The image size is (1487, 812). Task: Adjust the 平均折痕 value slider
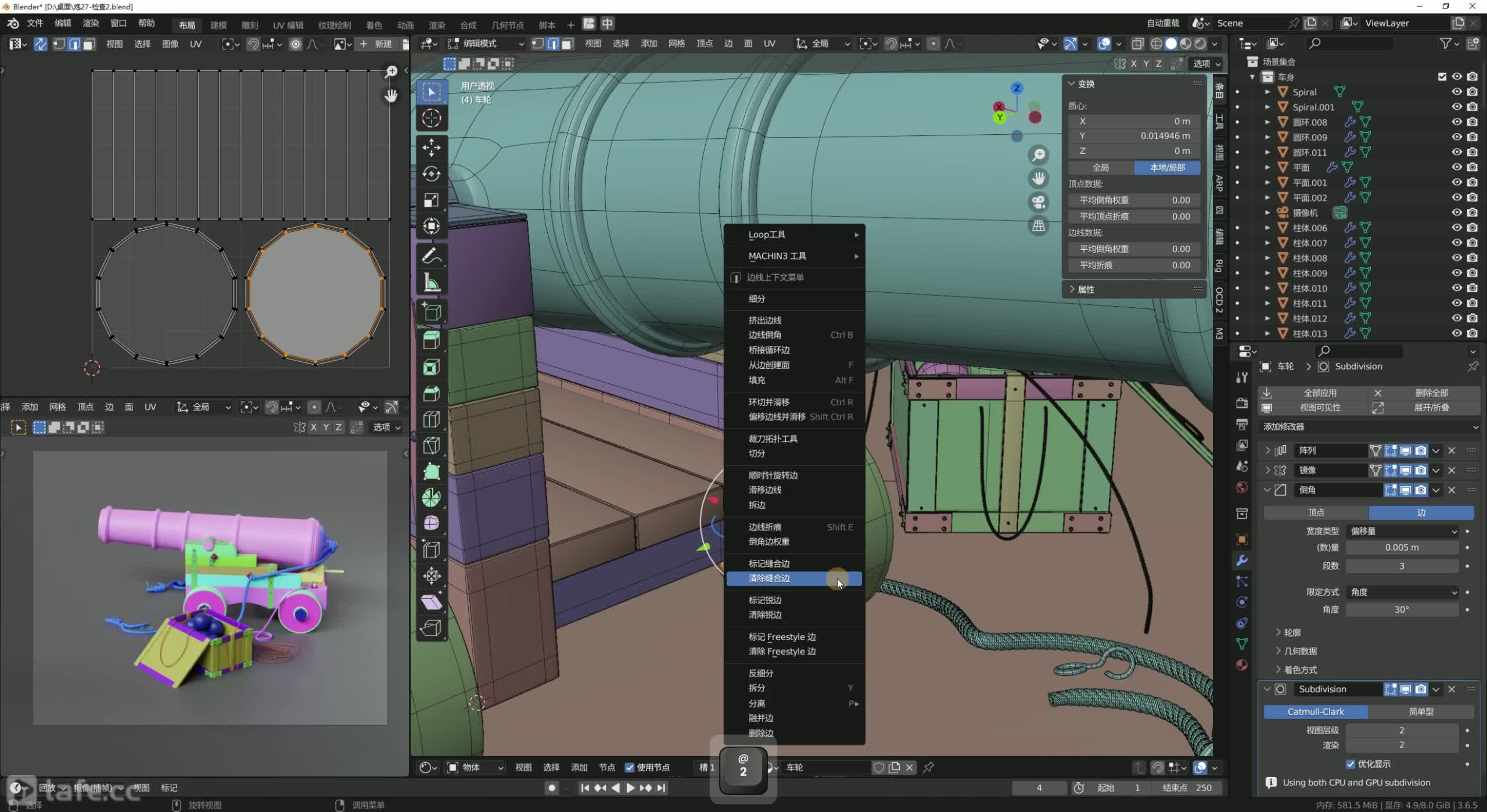coord(1134,265)
